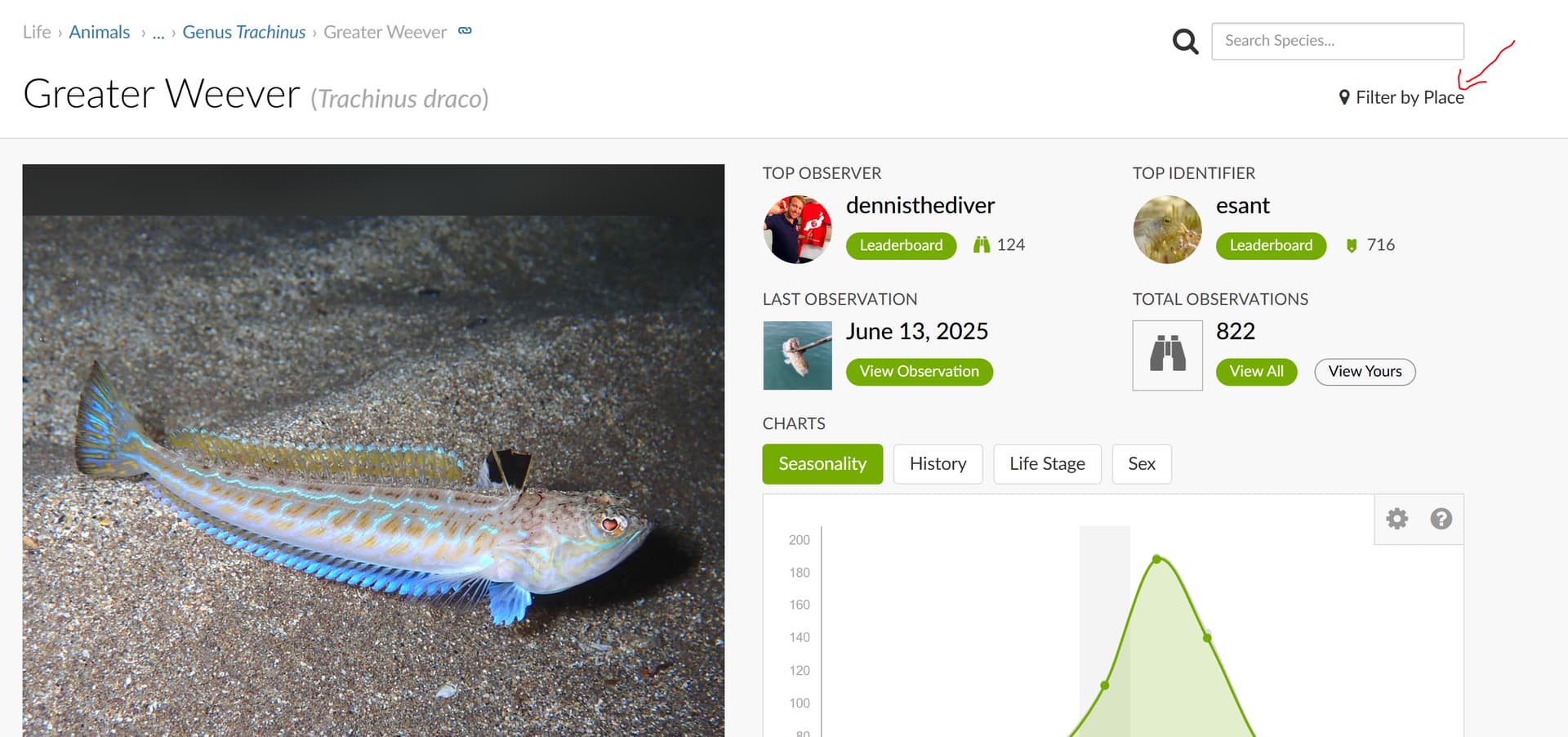Select the Sex chart tab
This screenshot has height=737, width=1568.
[x=1142, y=464]
